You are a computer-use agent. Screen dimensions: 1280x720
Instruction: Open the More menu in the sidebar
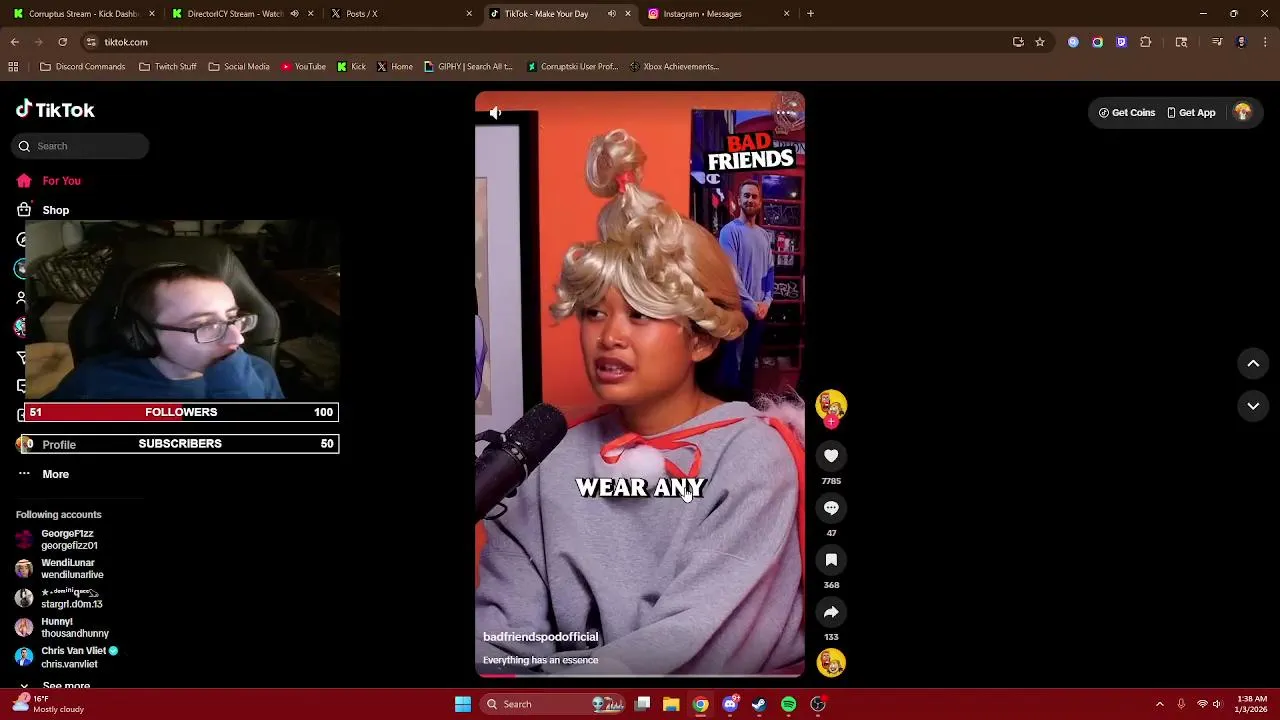point(43,474)
